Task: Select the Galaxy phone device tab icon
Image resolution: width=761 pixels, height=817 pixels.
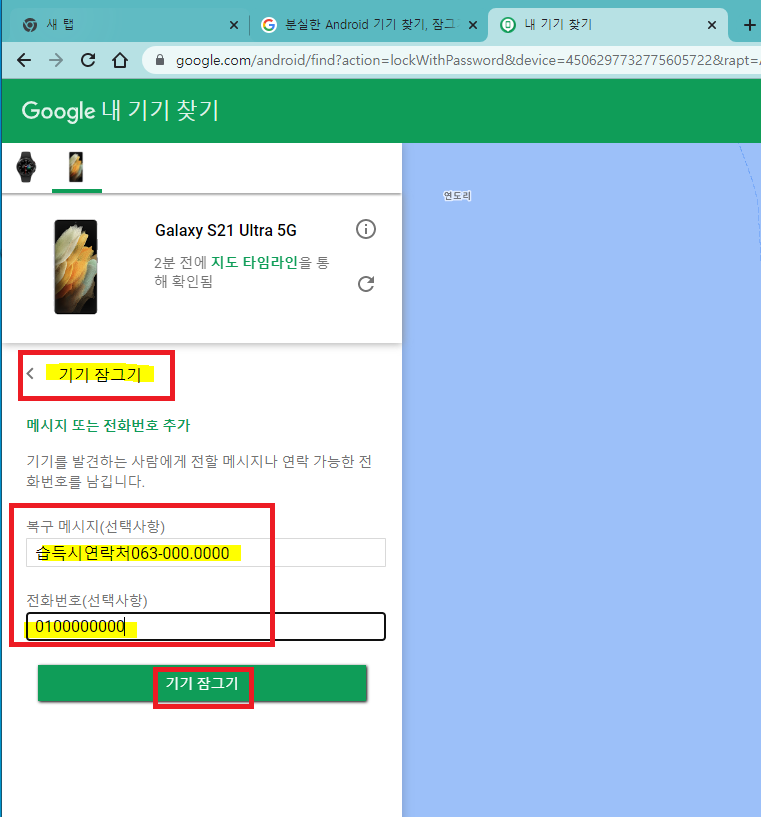Action: point(76,167)
